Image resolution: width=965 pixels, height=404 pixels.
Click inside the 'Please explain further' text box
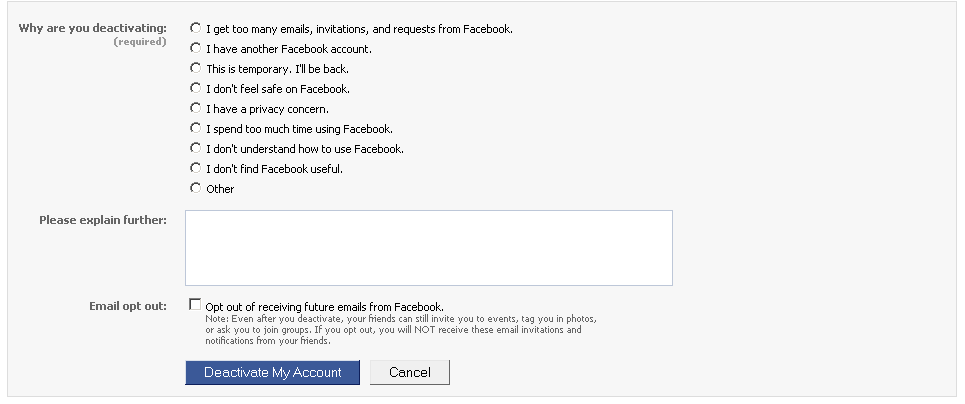[428, 247]
